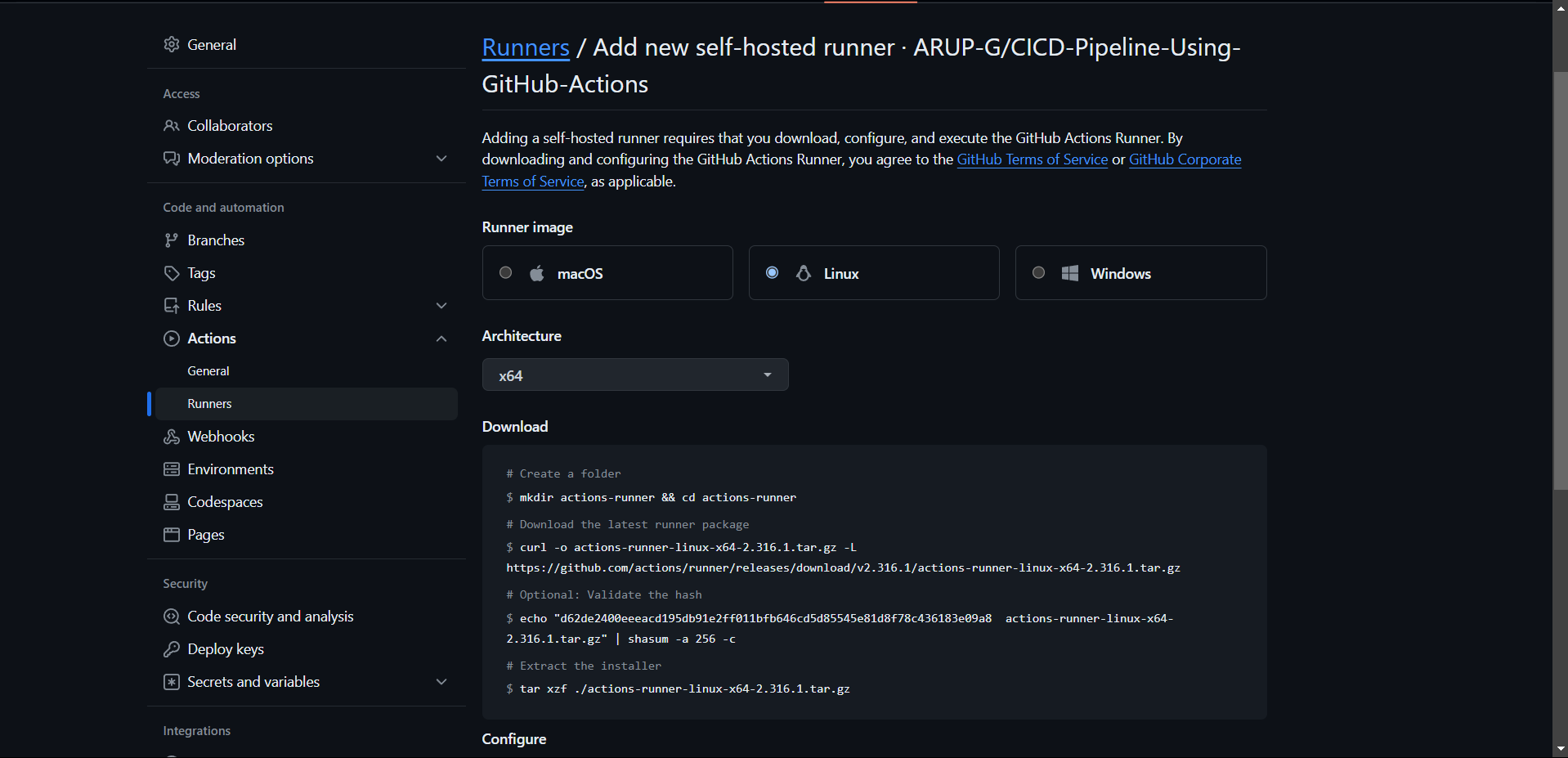
Task: Select the macOS runner image radio
Action: coord(505,272)
